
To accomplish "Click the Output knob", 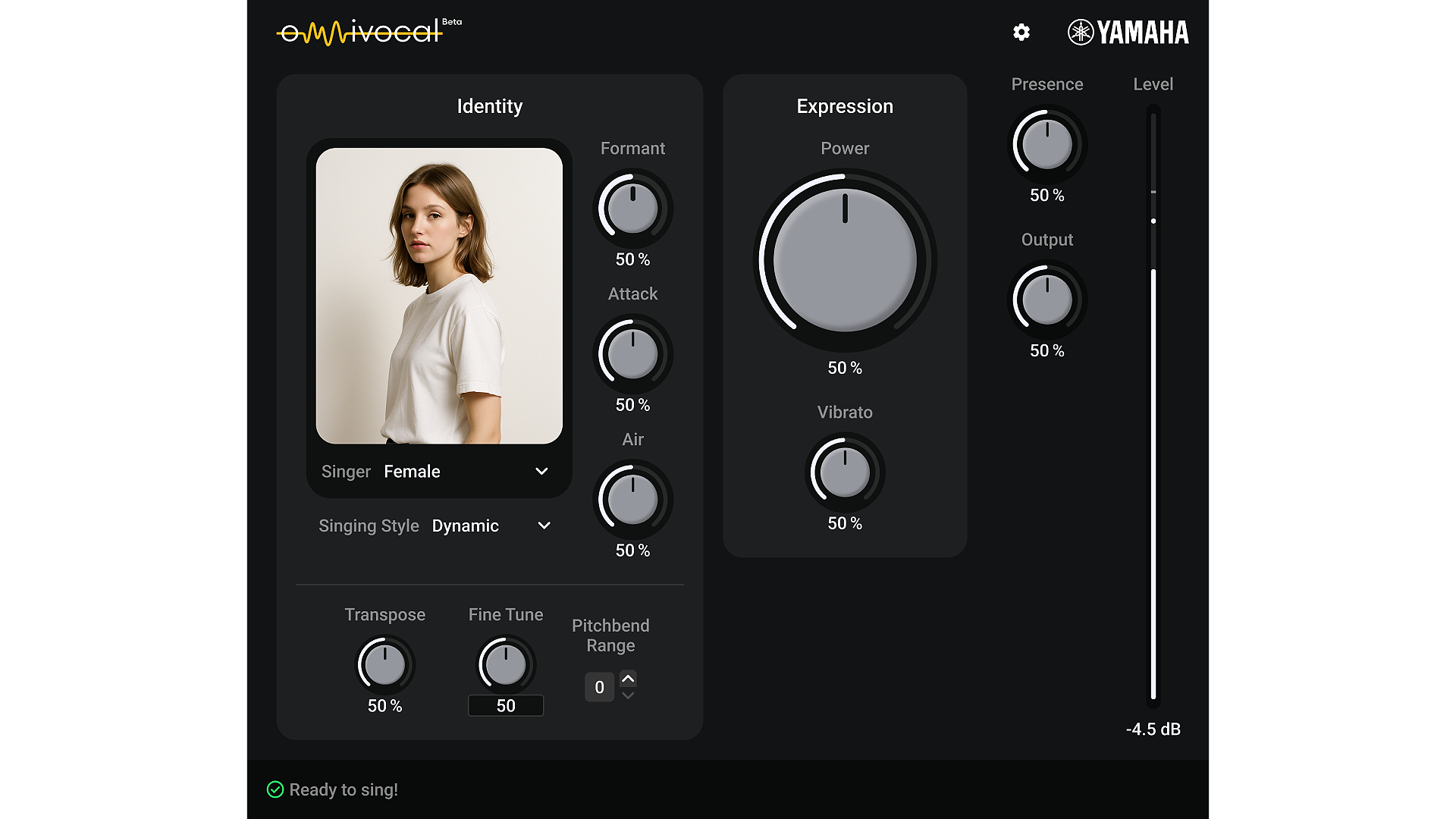I will click(1047, 300).
